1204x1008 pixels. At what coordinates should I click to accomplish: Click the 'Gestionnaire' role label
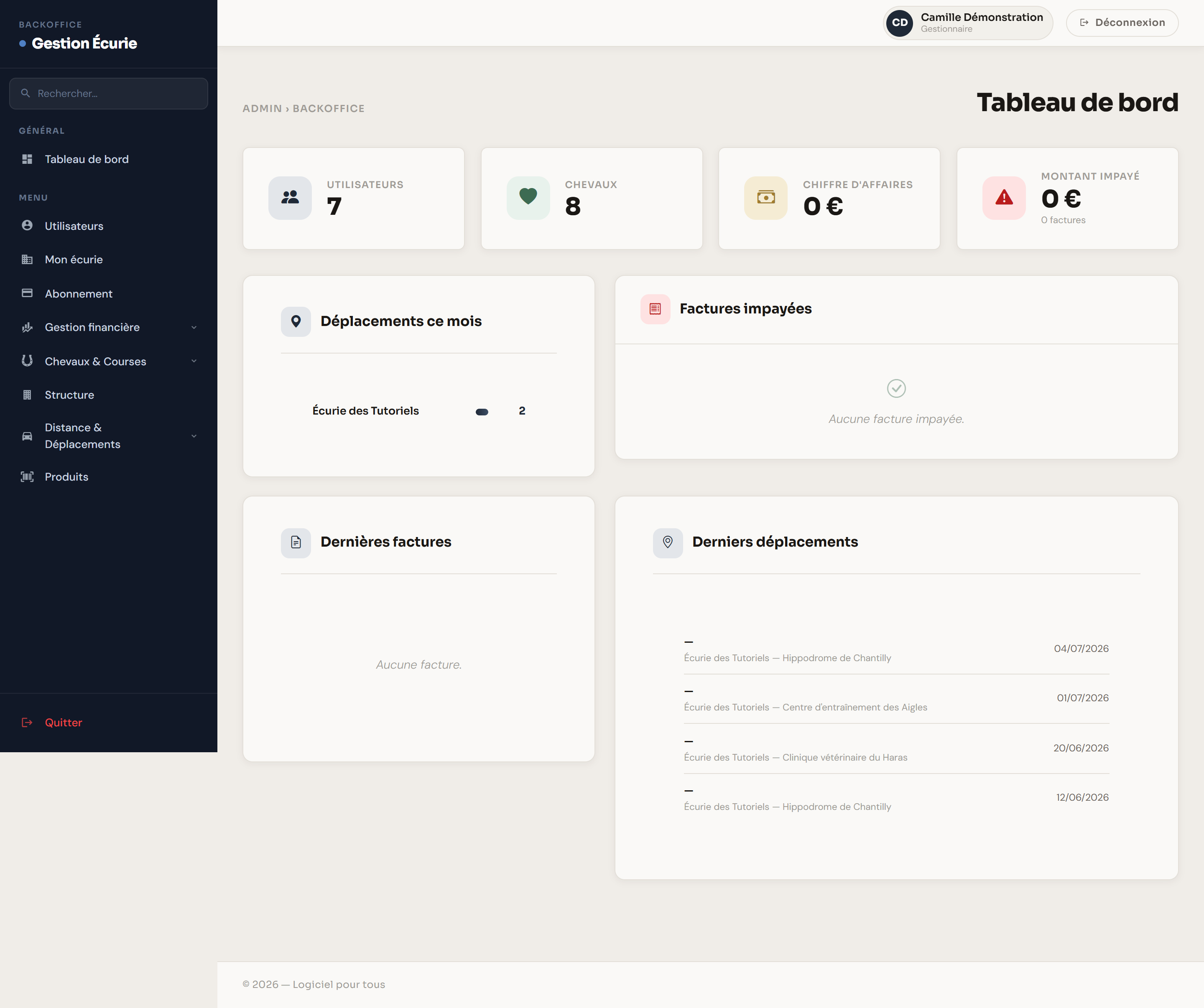coord(946,29)
